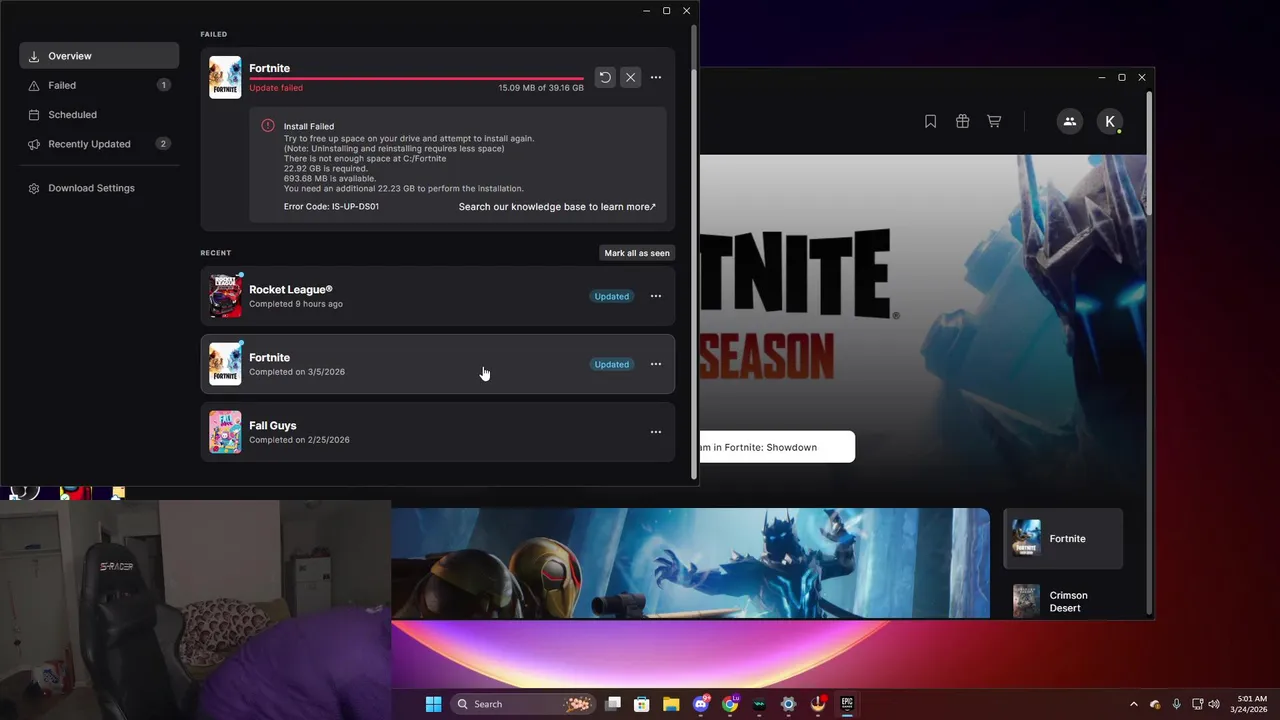1280x720 pixels.
Task: Show hidden system tray icons
Action: pos(1134,704)
